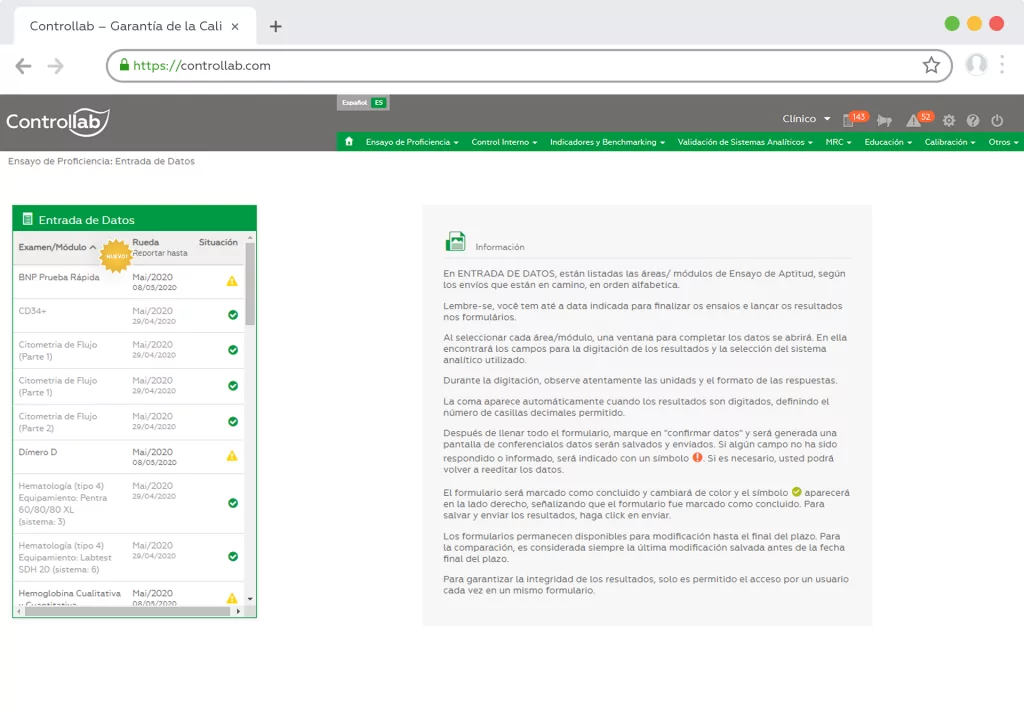Open the settings gear icon
The height and width of the screenshot is (712, 1024).
point(949,121)
